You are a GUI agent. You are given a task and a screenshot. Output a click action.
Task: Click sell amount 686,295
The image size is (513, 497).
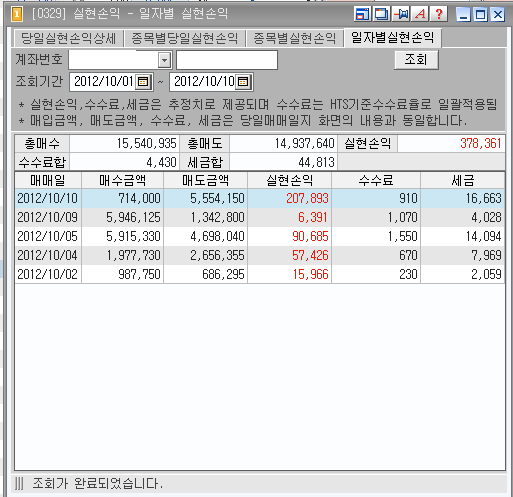coord(223,274)
